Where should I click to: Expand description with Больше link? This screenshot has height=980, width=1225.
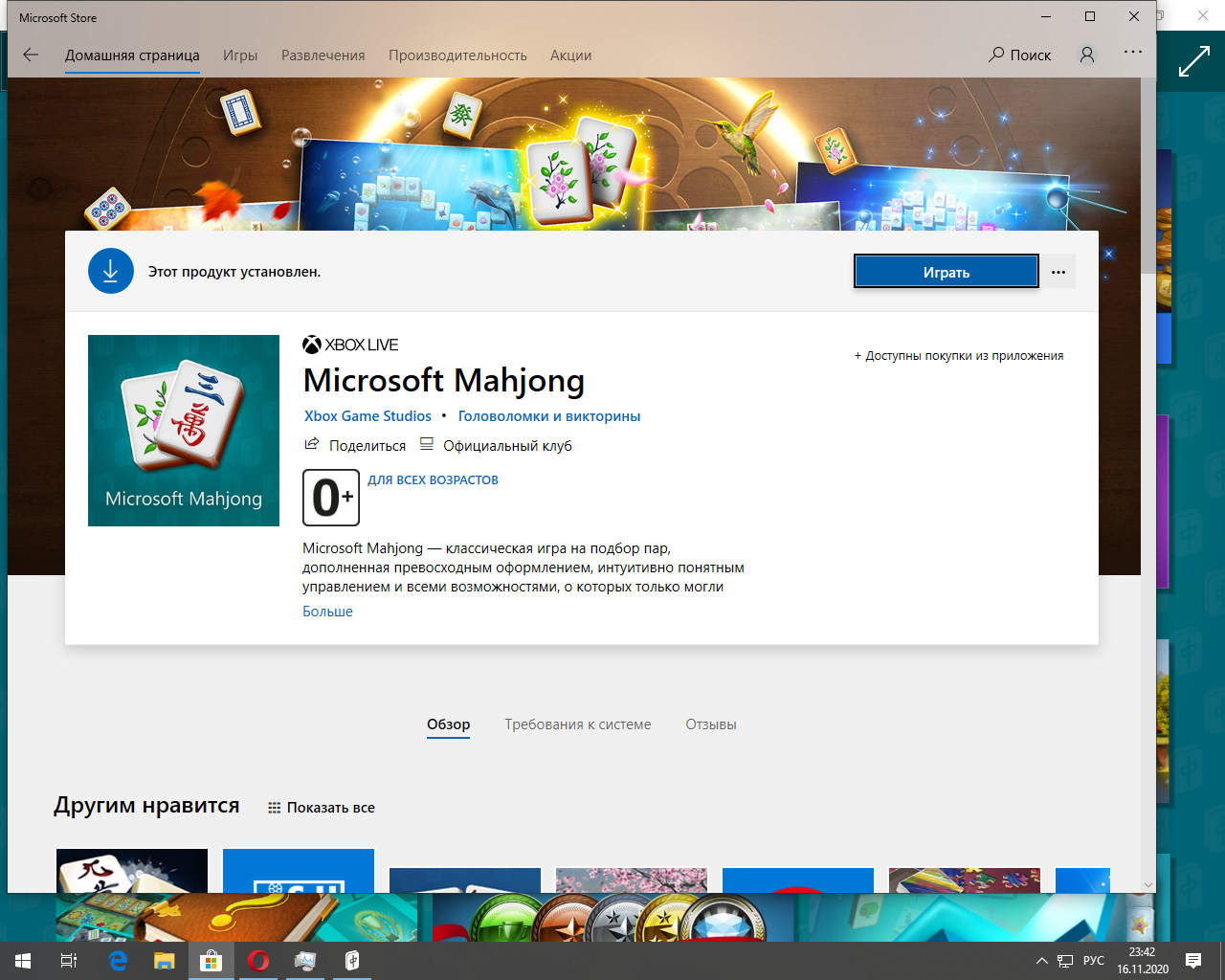[327, 612]
